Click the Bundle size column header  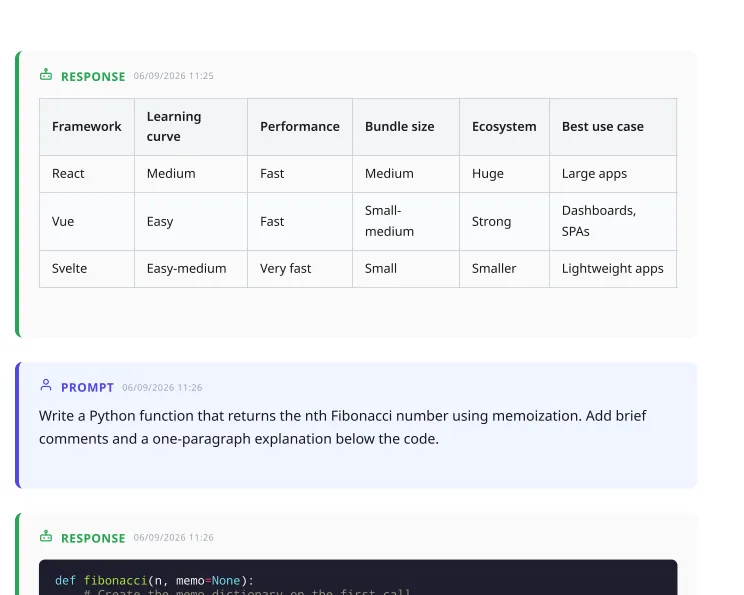tap(406, 127)
